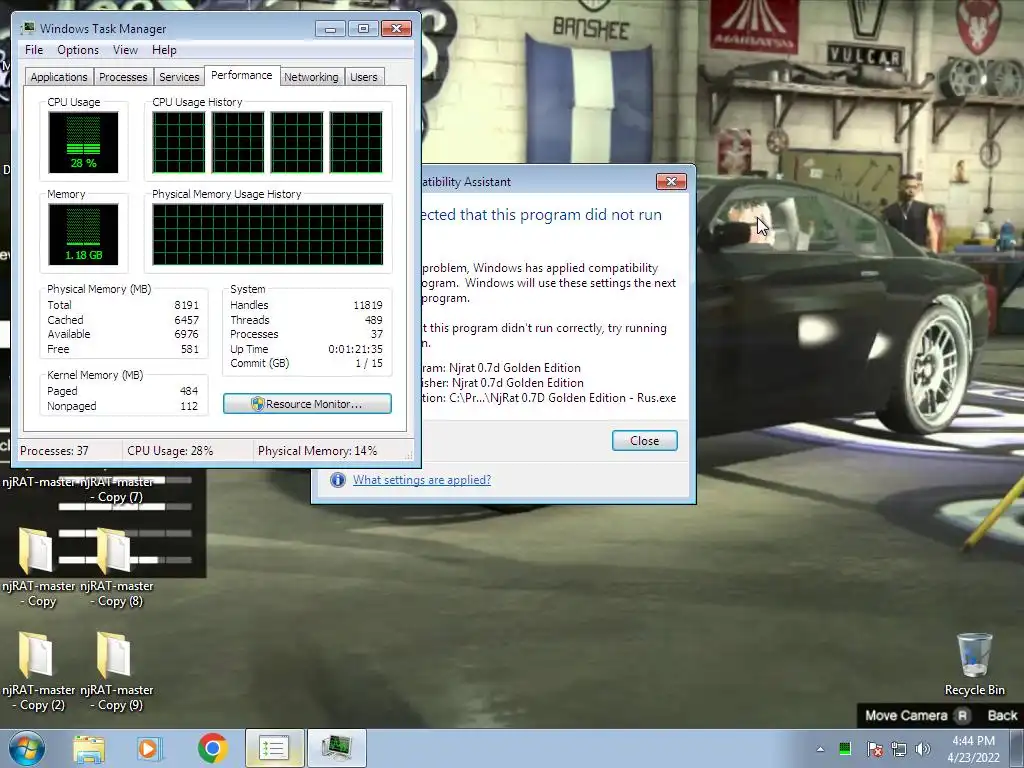Image resolution: width=1024 pixels, height=768 pixels.
Task: Click the CPU Usage 28% meter
Action: 83,142
